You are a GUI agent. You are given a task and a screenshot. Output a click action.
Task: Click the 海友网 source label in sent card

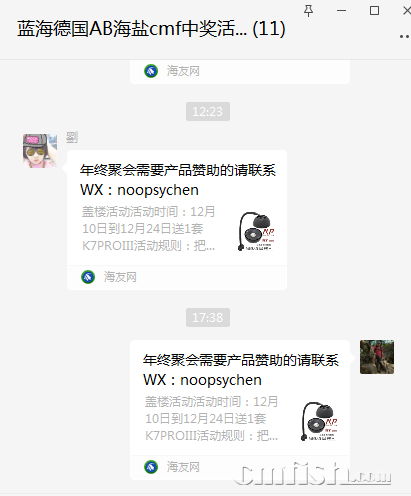183,467
